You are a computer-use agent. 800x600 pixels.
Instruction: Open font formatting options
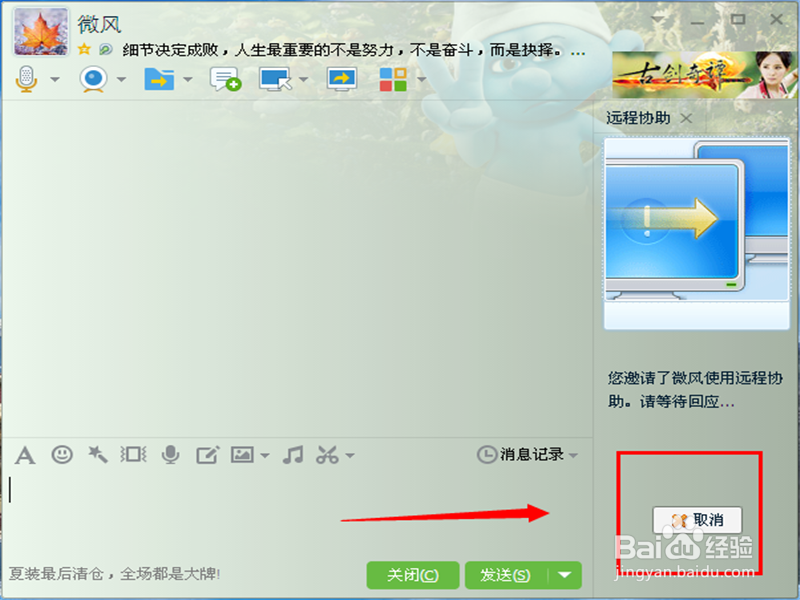pos(24,455)
